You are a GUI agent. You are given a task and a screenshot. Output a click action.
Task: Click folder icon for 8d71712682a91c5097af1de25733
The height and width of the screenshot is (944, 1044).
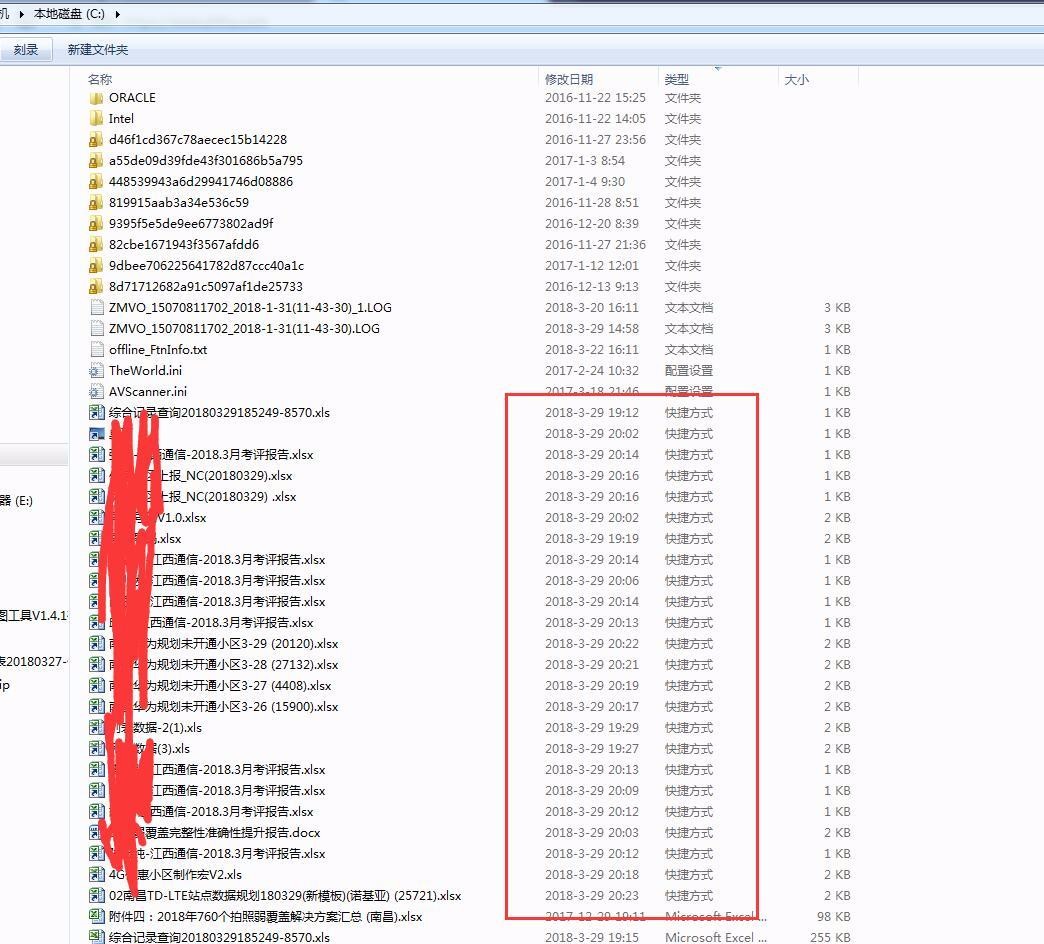point(96,286)
